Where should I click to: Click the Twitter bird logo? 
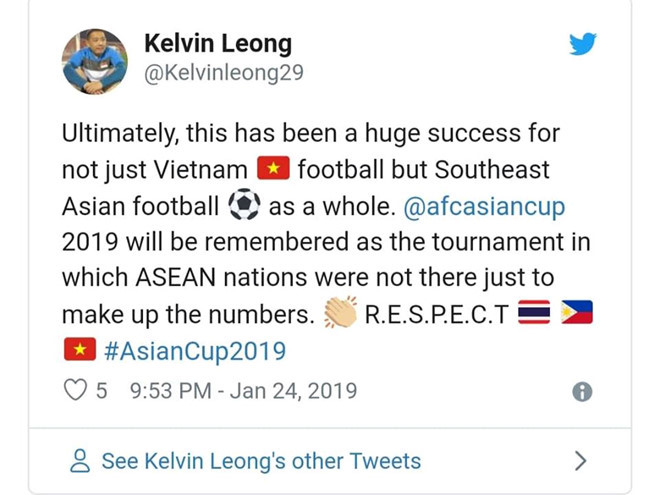[582, 44]
